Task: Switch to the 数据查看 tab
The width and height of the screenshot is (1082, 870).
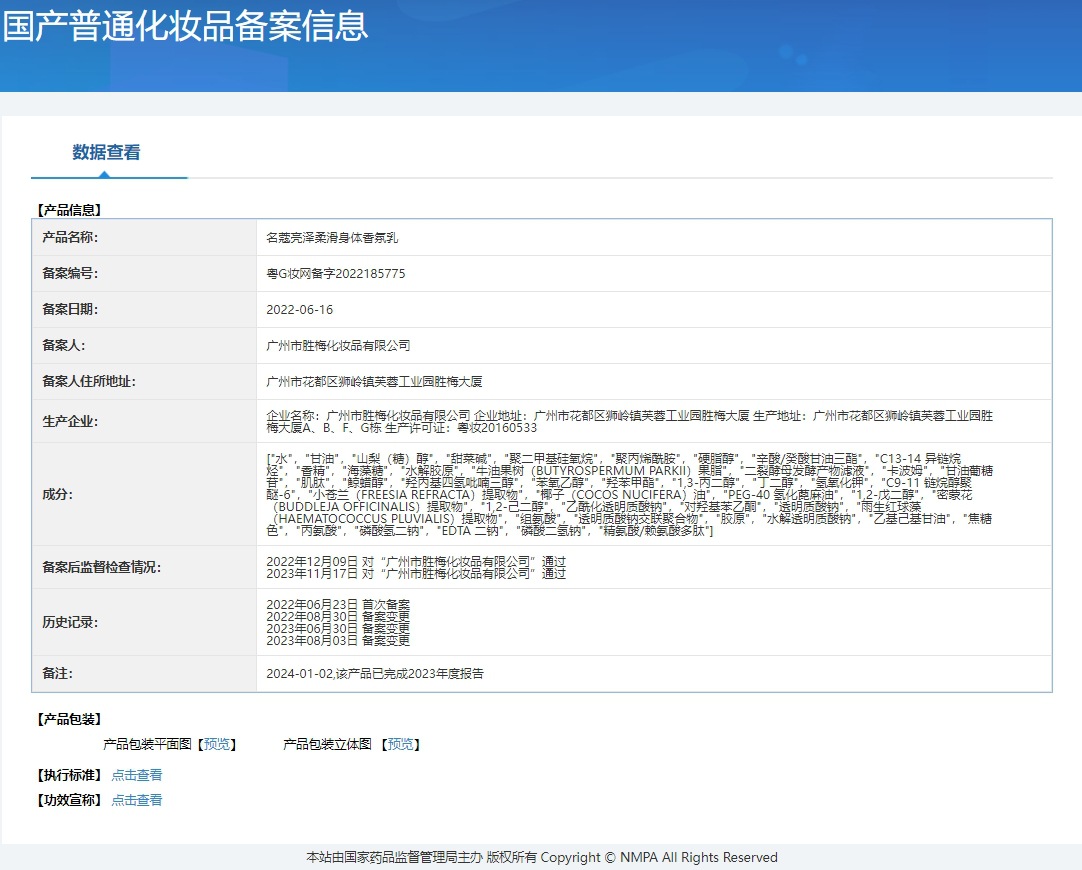Action: (106, 153)
